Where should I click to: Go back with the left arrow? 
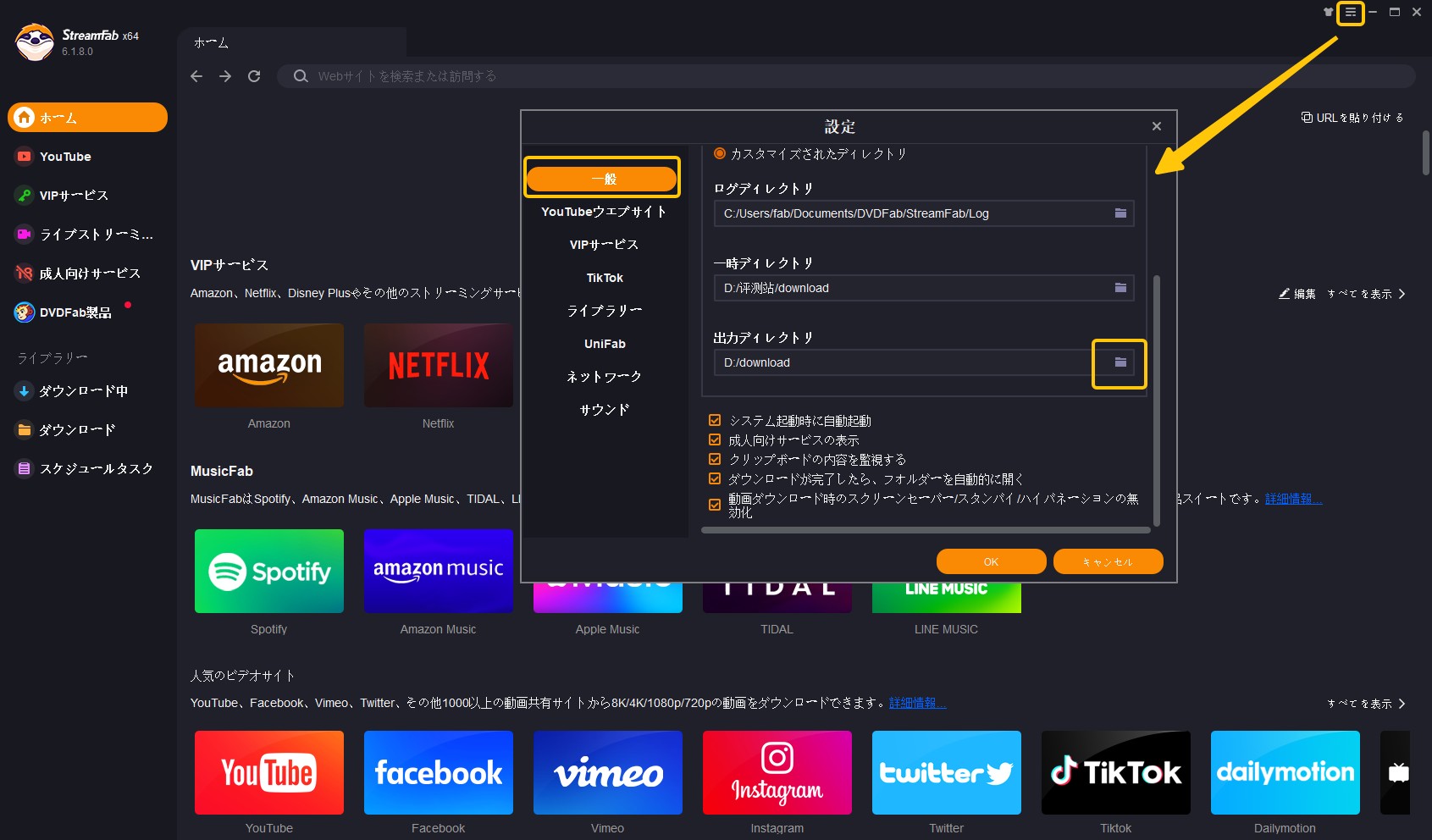196,76
